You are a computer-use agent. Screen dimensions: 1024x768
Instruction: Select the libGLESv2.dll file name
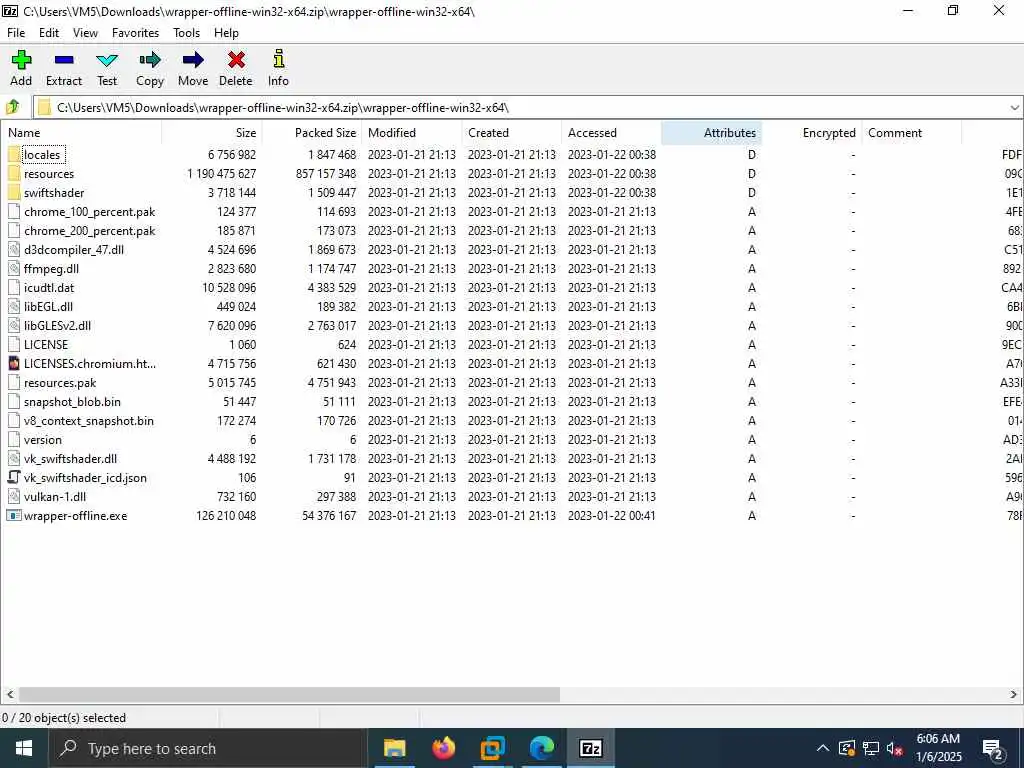pos(57,325)
